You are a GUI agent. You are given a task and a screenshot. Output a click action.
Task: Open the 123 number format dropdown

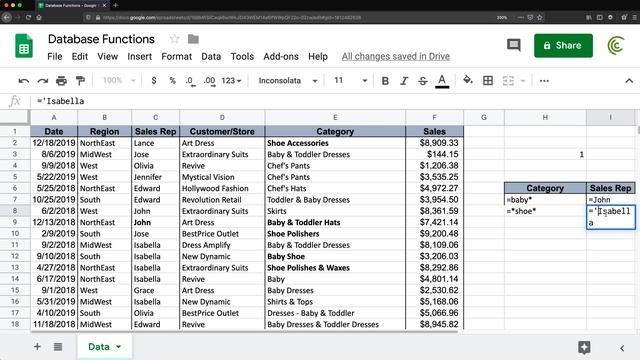click(x=231, y=81)
